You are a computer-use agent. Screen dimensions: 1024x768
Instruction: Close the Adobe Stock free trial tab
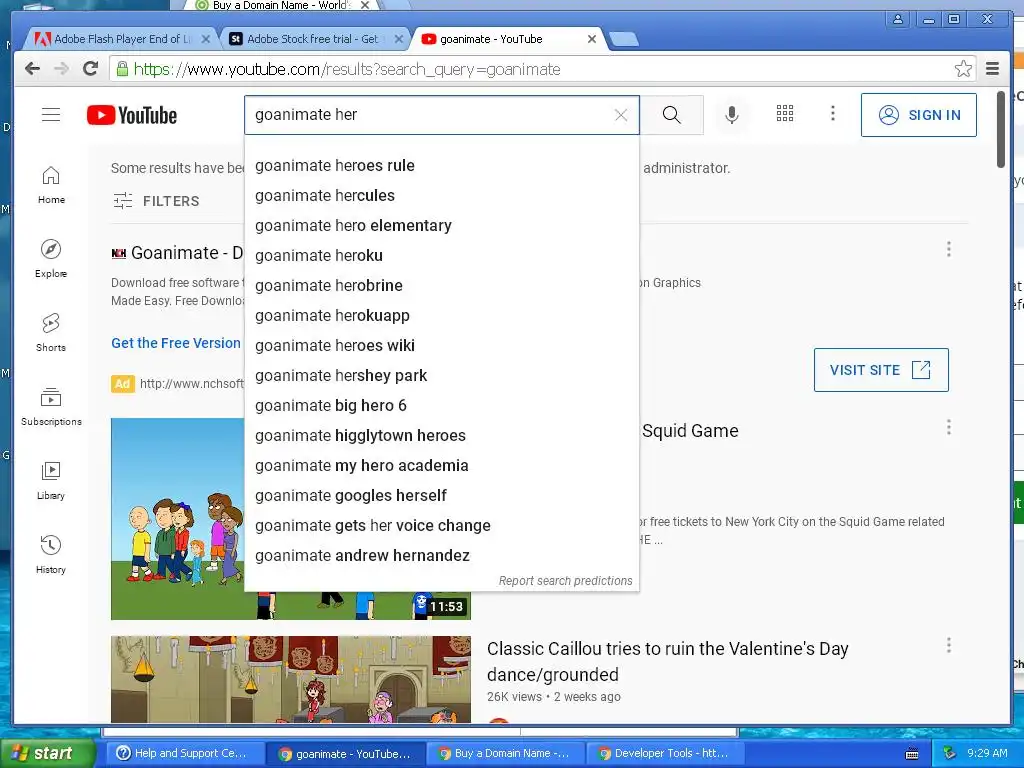tap(398, 39)
